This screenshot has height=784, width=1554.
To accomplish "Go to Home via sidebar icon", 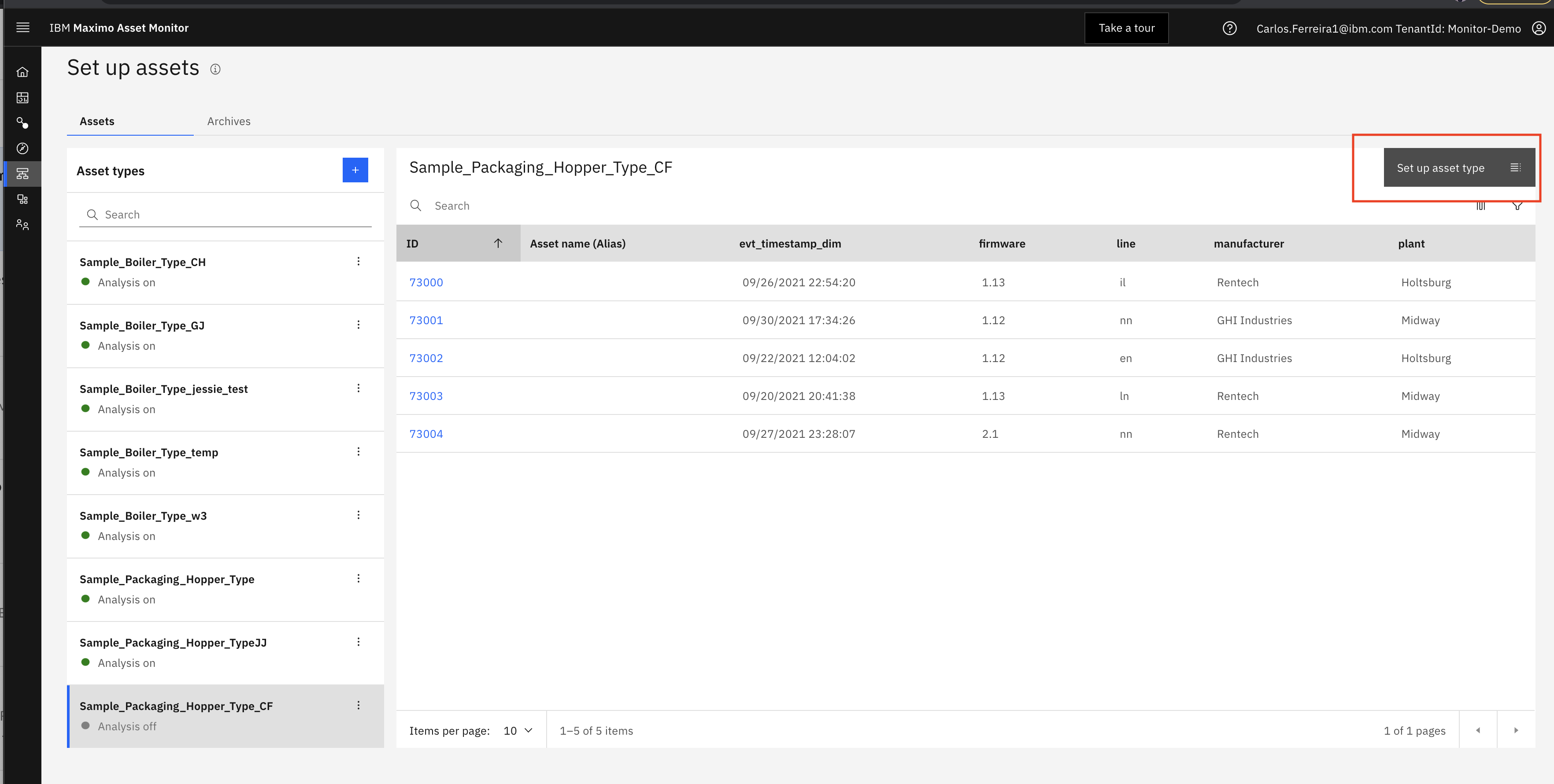I will (22, 72).
